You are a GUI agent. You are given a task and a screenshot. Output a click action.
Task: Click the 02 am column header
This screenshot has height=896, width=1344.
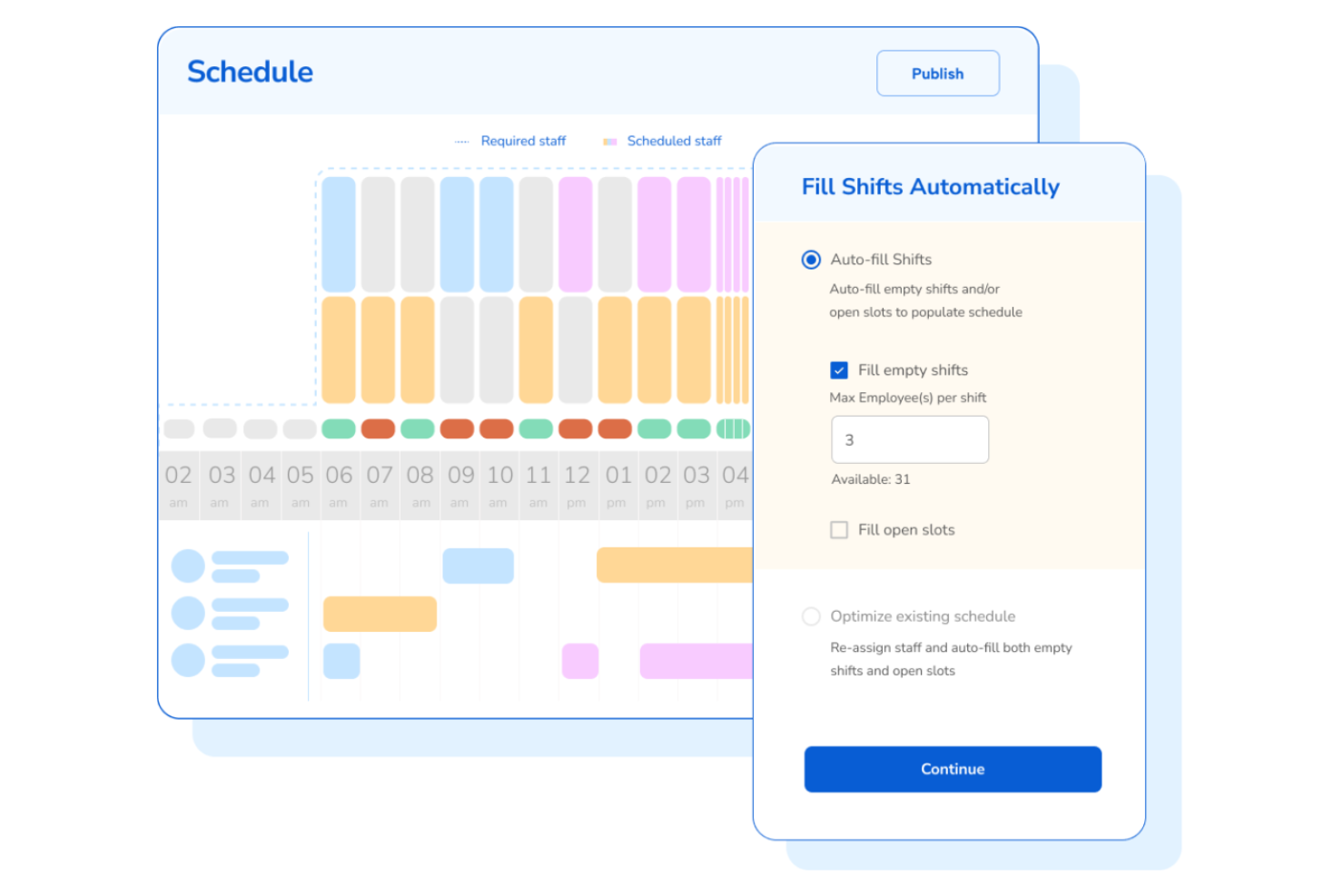(x=179, y=484)
